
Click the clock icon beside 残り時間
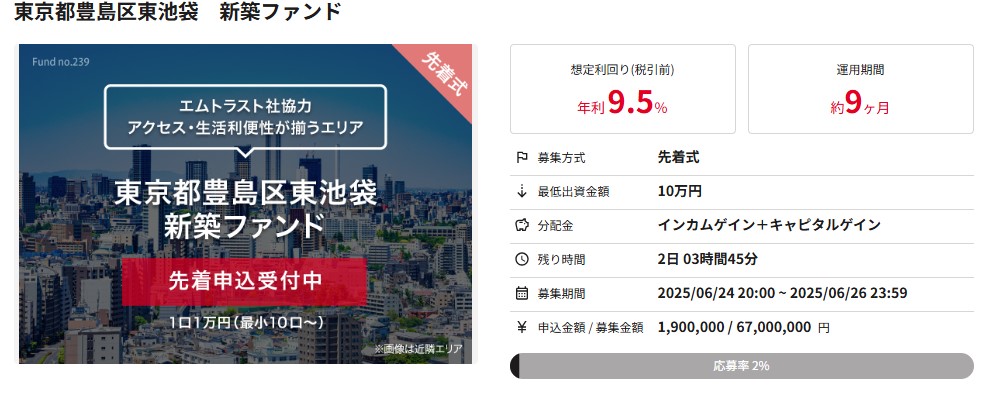[x=521, y=259]
